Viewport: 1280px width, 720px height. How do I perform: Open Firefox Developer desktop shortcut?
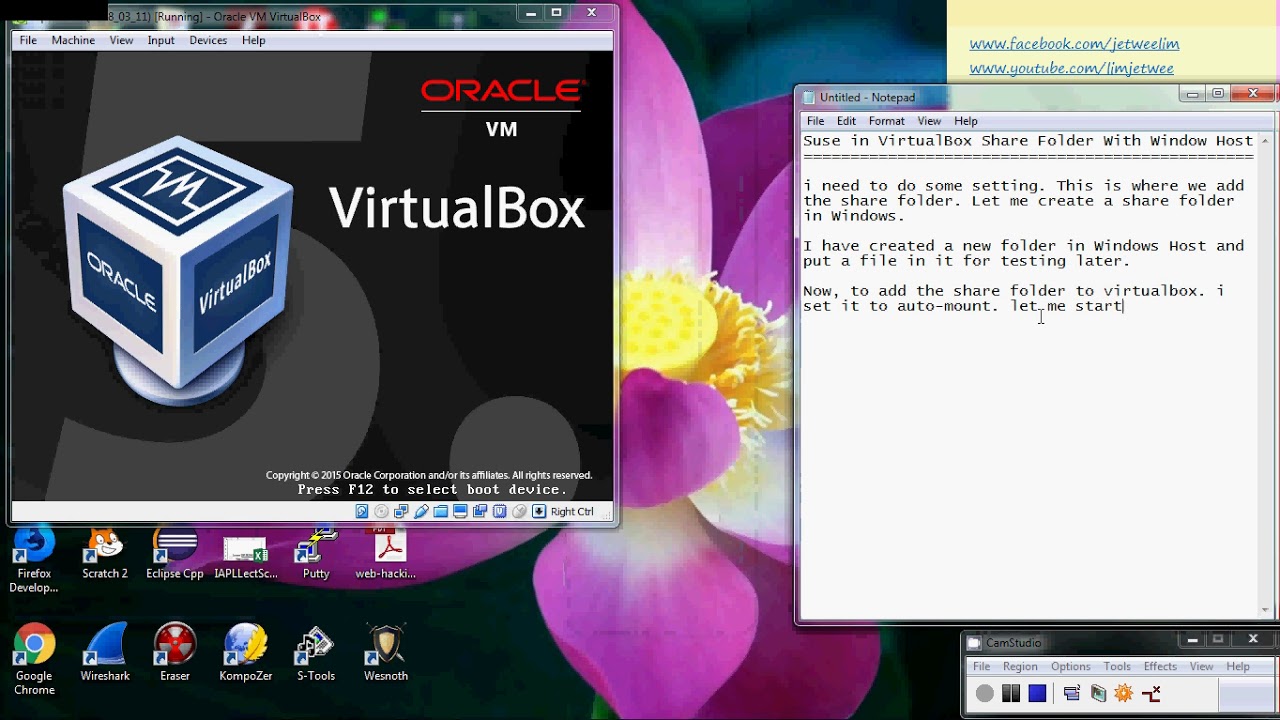coord(34,561)
